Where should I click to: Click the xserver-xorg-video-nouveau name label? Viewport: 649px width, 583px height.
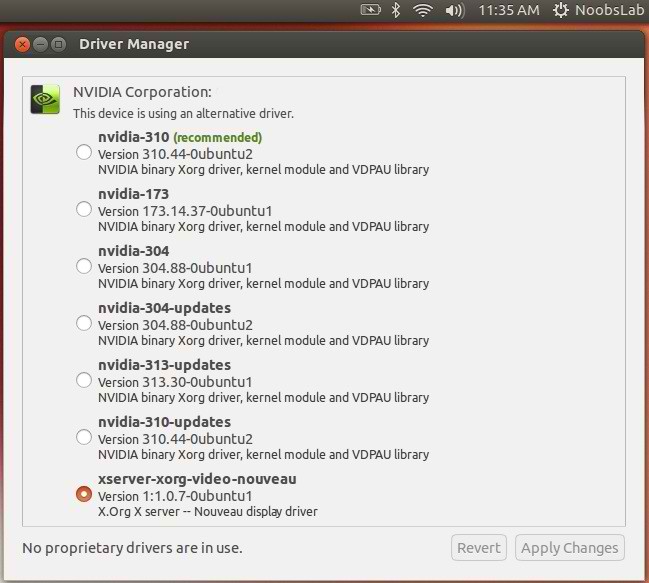click(197, 479)
